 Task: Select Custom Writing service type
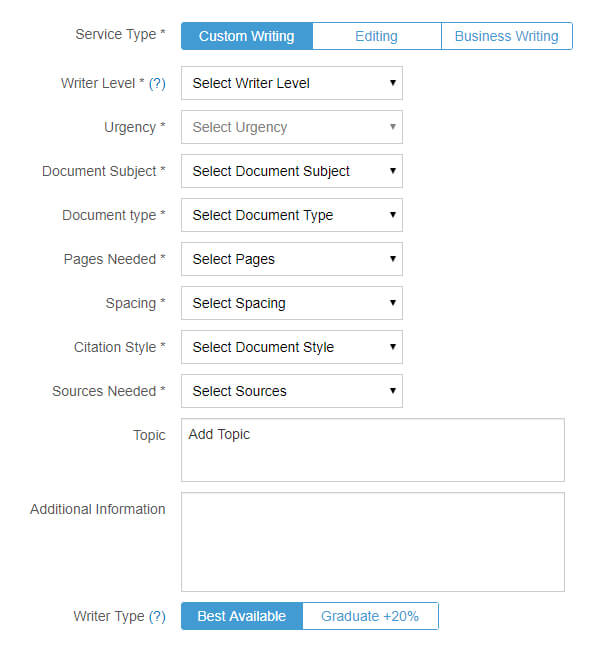[247, 36]
